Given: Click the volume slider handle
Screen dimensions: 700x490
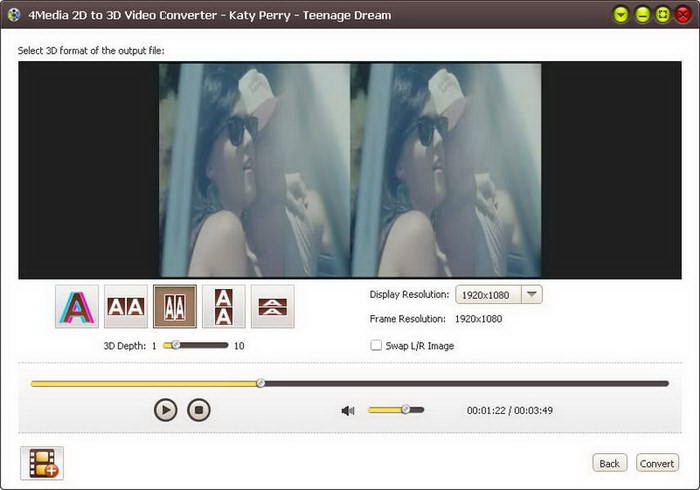Looking at the screenshot, I should tap(405, 409).
